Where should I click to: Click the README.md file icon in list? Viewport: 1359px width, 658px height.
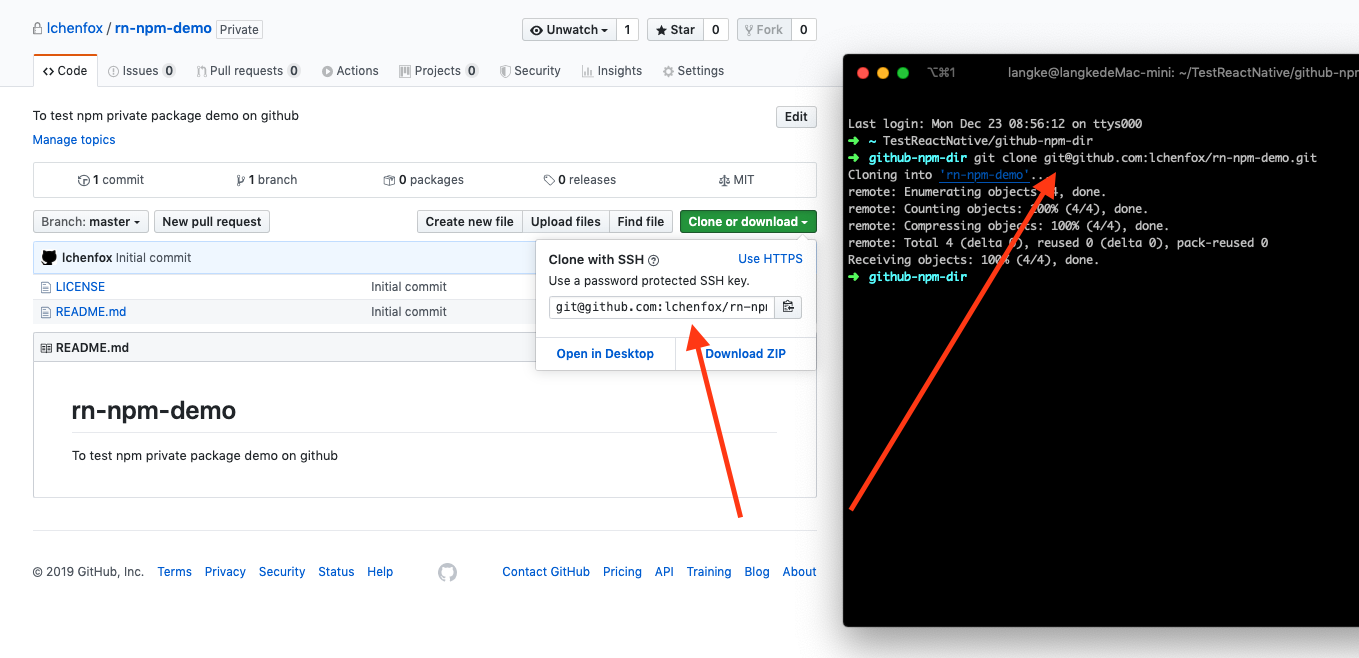tap(46, 312)
